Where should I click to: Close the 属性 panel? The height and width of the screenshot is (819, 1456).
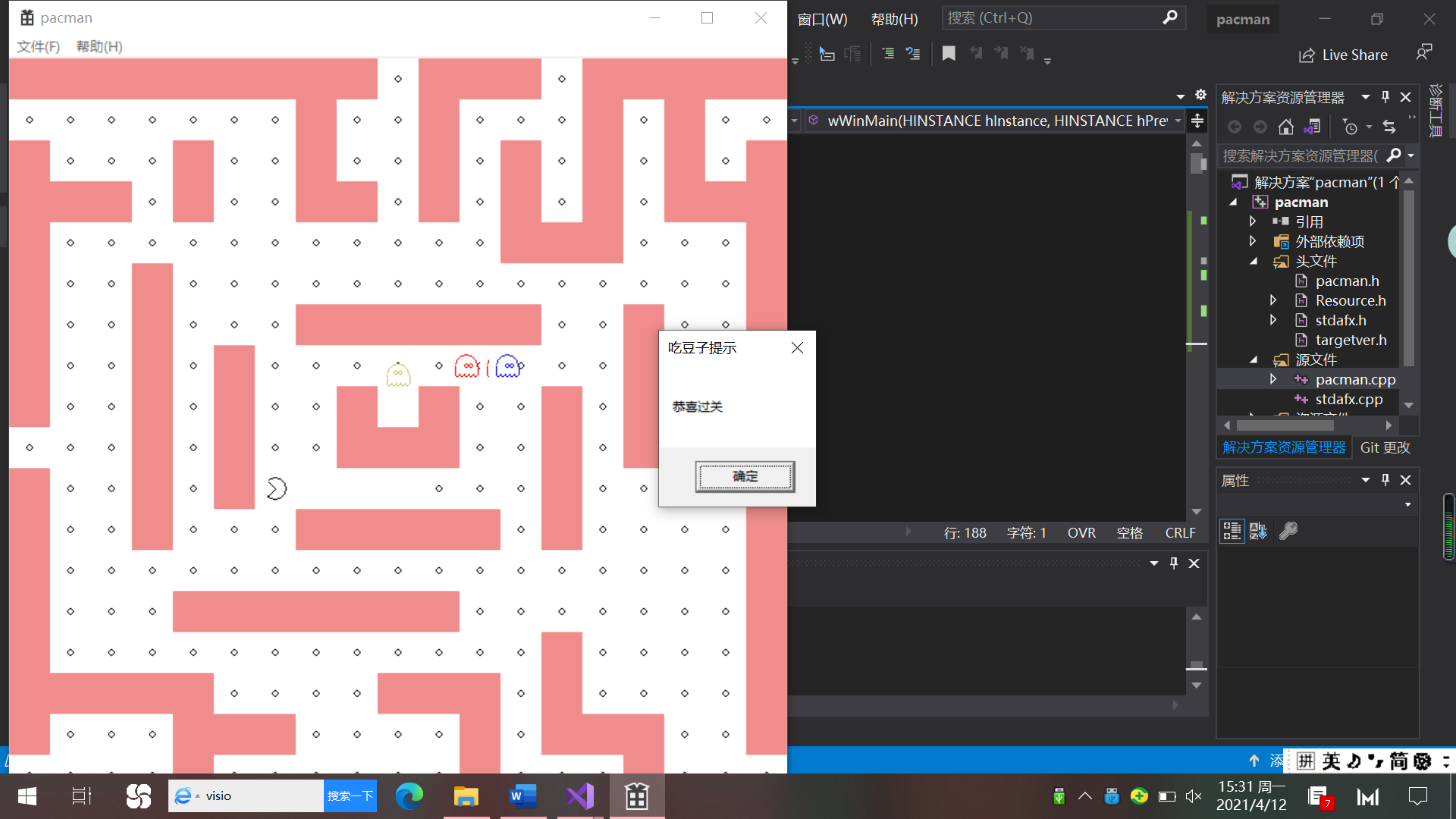[x=1406, y=480]
